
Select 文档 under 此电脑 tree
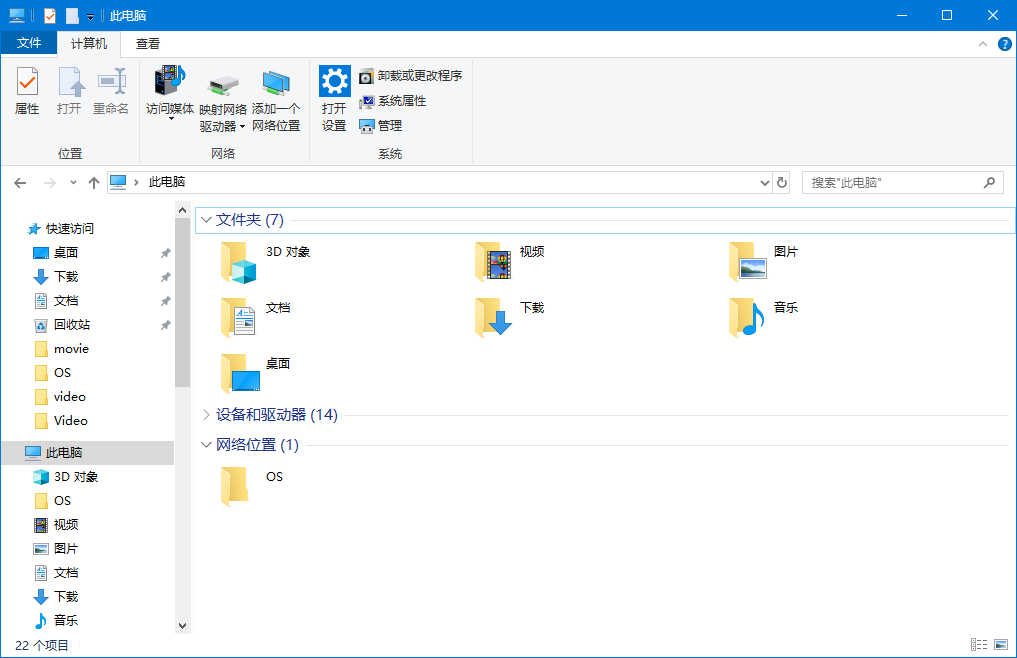point(66,572)
